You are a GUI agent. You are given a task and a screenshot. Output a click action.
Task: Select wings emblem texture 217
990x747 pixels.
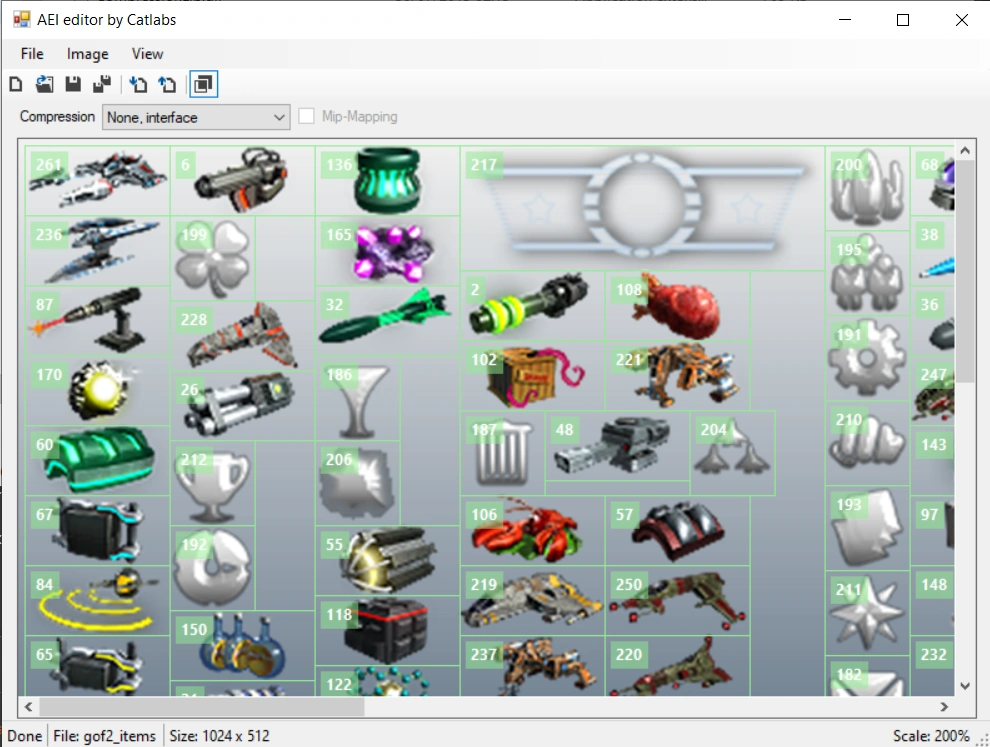(x=642, y=208)
